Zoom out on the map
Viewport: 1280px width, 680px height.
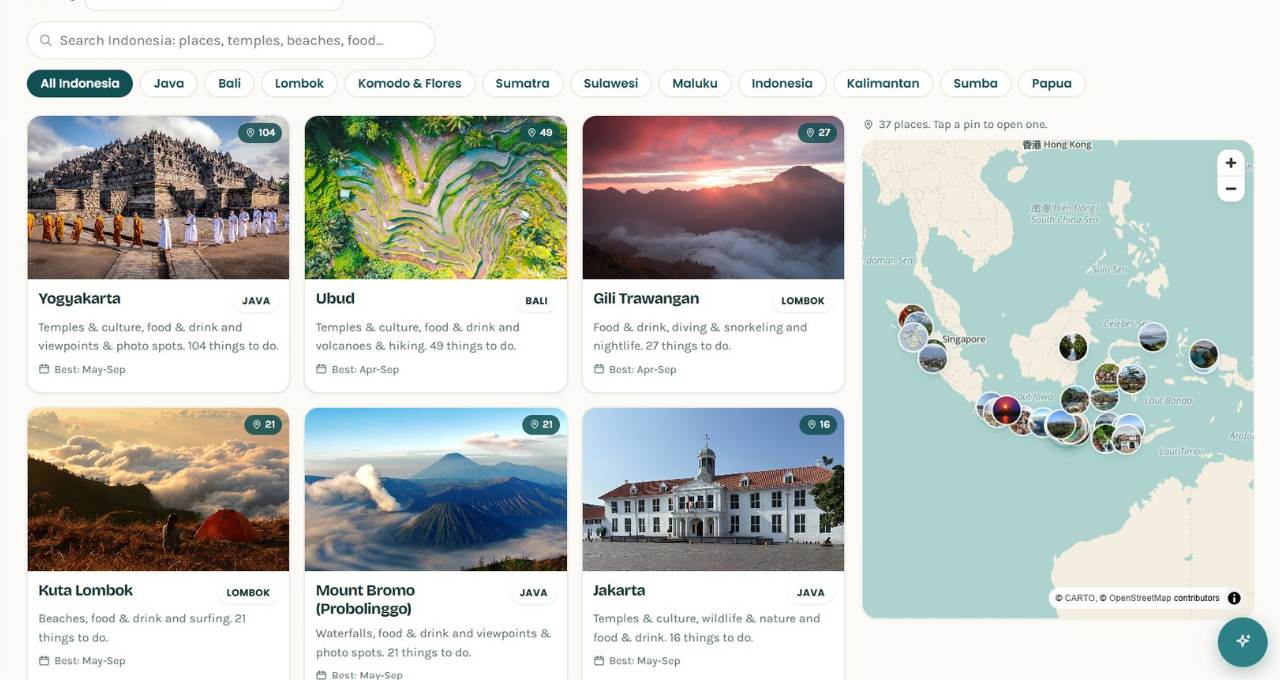pos(1230,189)
